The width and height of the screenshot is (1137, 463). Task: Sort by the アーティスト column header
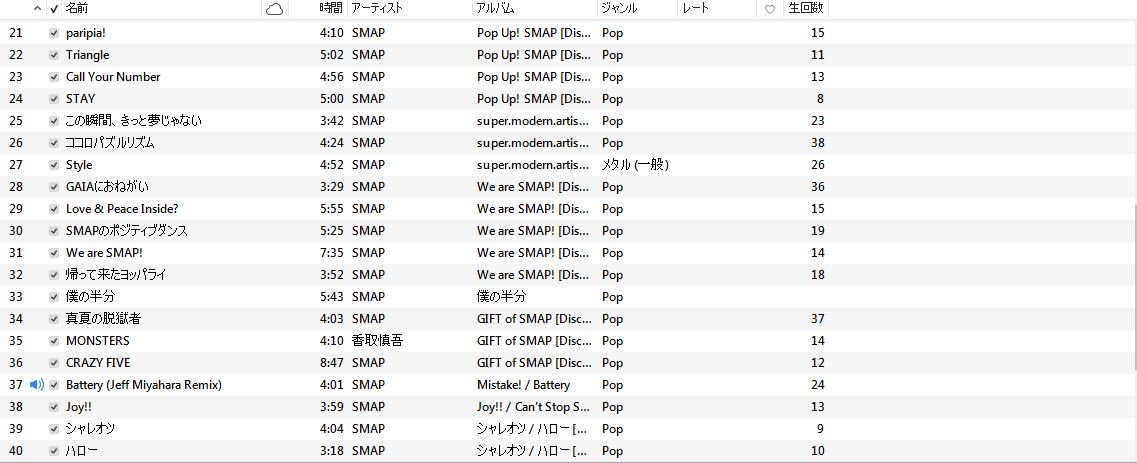(x=377, y=9)
